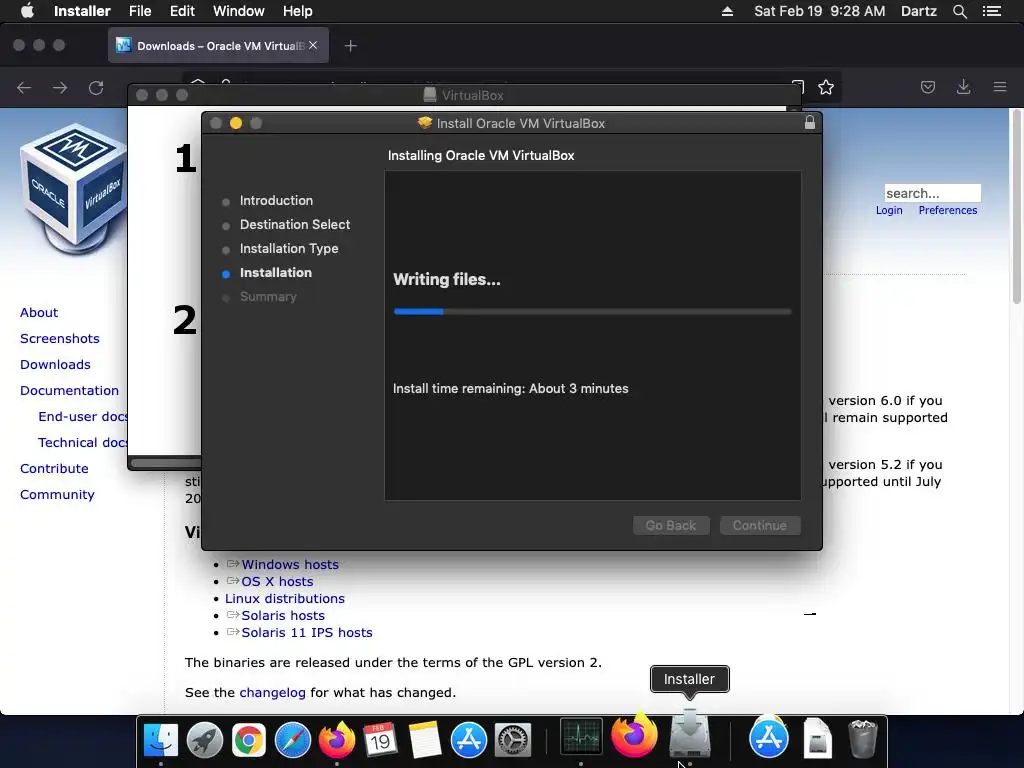Click the Technical docs link
Viewport: 1024px width, 768px height.
[x=82, y=443]
